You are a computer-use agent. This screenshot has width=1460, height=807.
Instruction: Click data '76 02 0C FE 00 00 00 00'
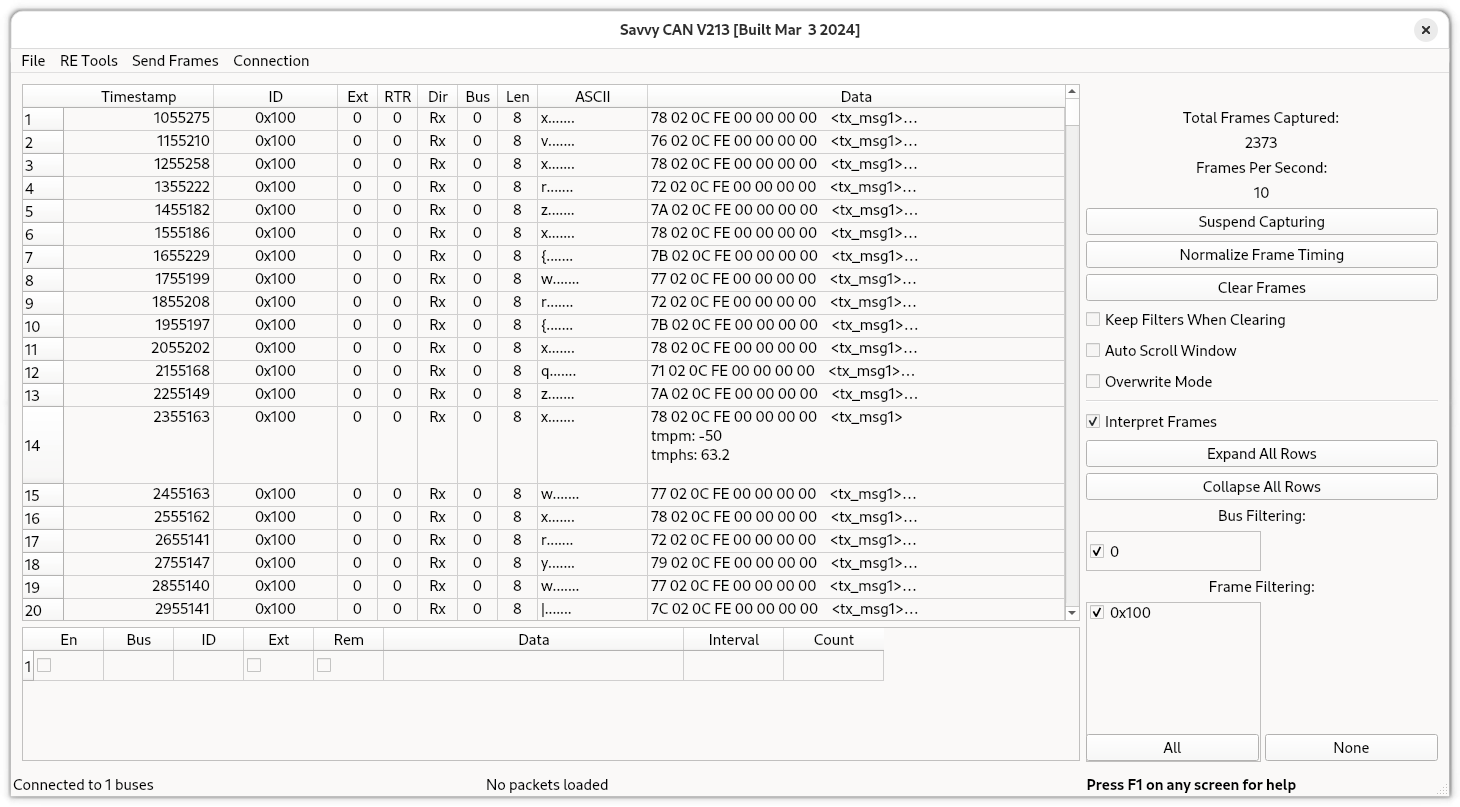pos(733,141)
